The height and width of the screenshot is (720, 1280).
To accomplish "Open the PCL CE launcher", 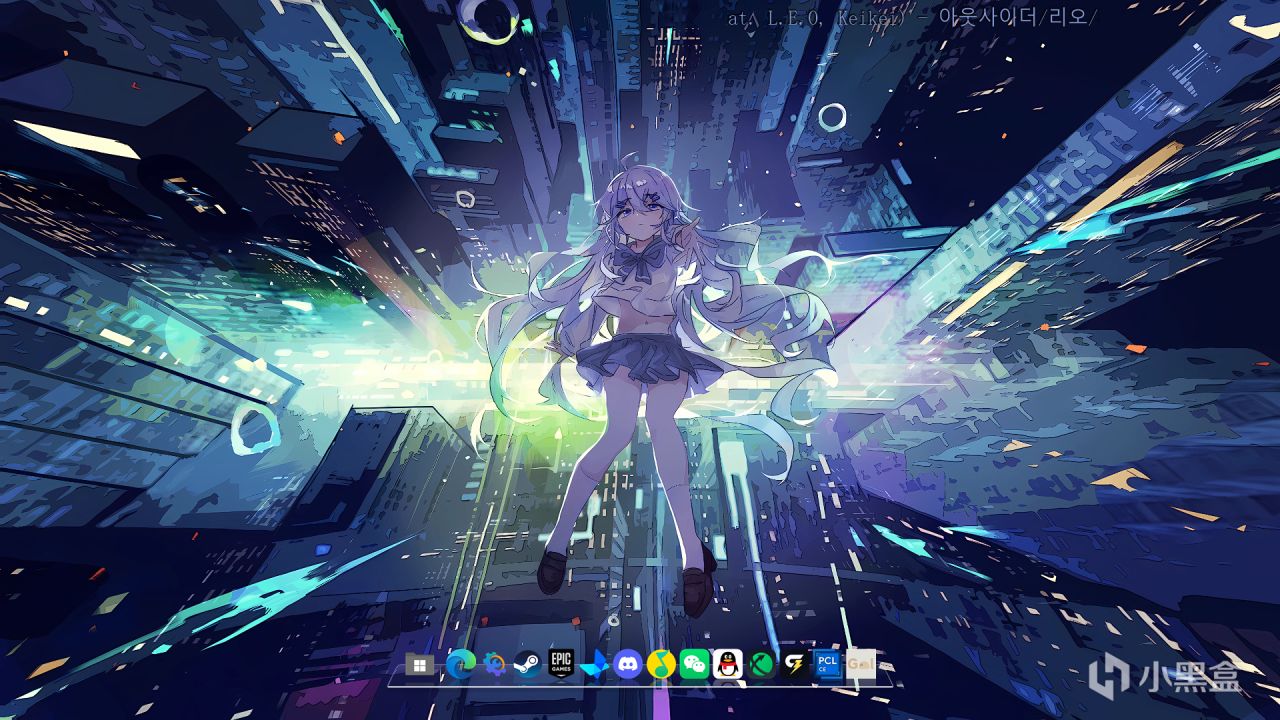I will pyautogui.click(x=827, y=664).
